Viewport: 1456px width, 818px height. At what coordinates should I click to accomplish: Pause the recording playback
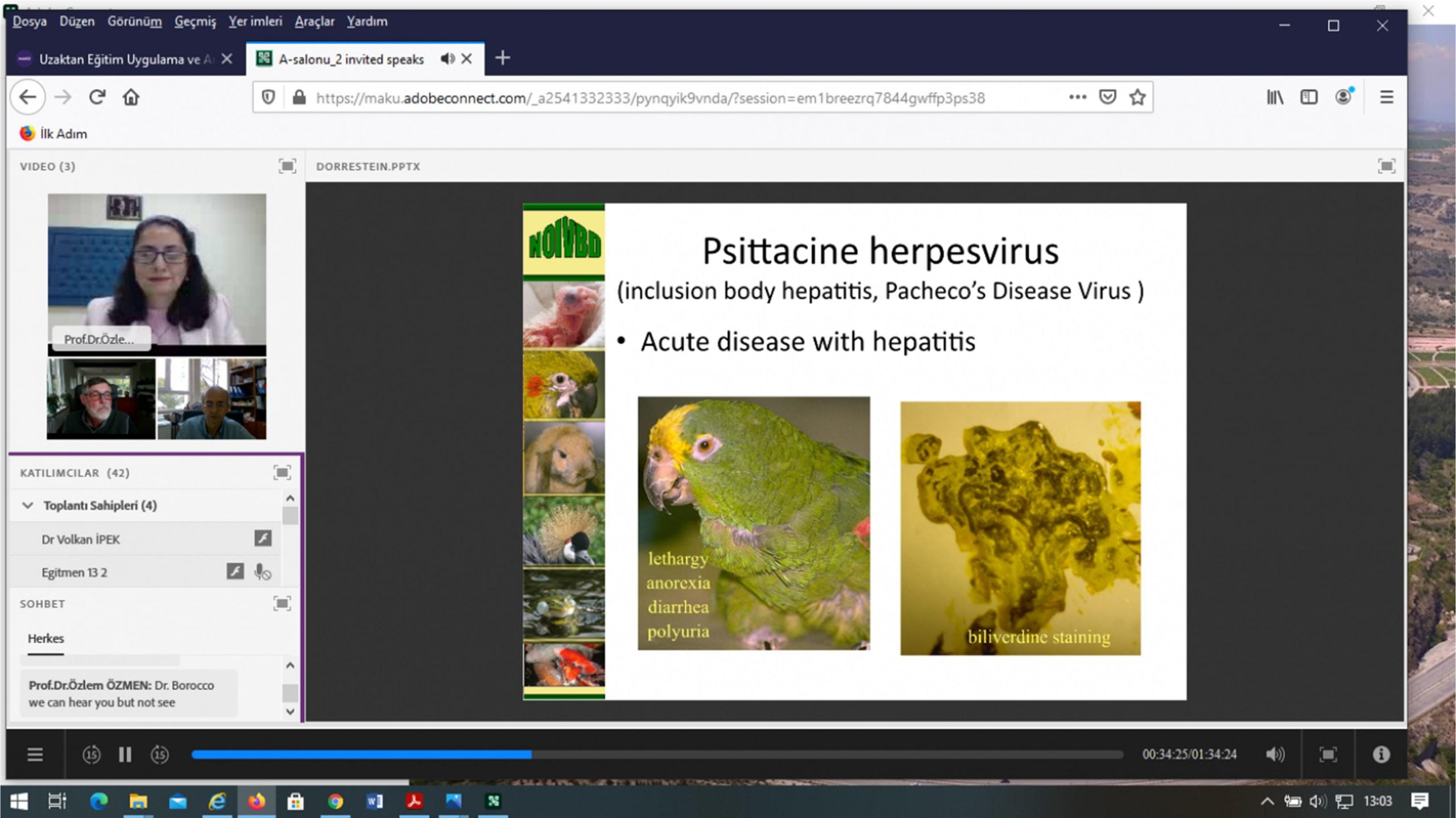tap(125, 754)
